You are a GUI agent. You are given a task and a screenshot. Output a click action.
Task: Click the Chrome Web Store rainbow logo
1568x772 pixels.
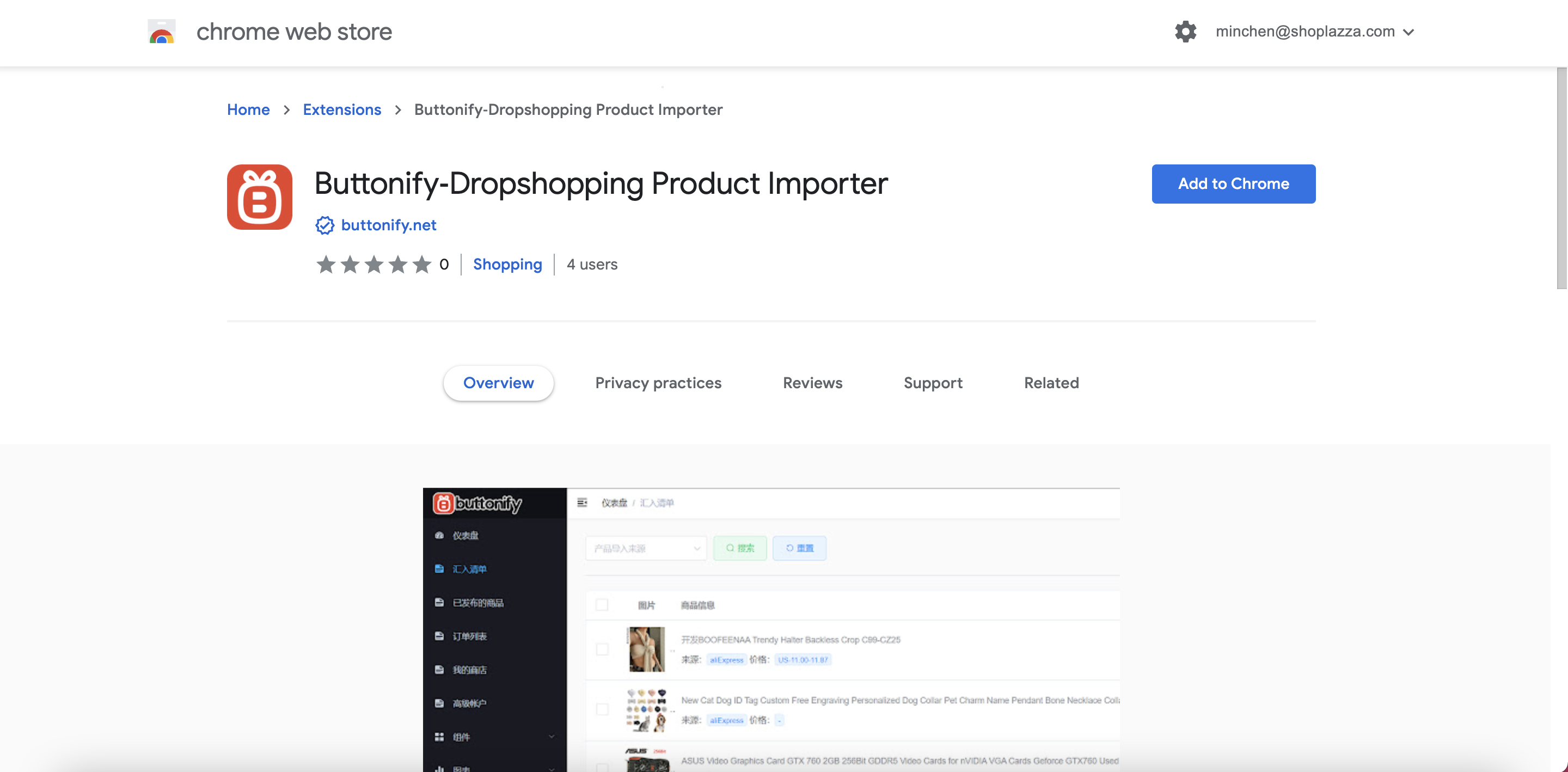coord(161,32)
